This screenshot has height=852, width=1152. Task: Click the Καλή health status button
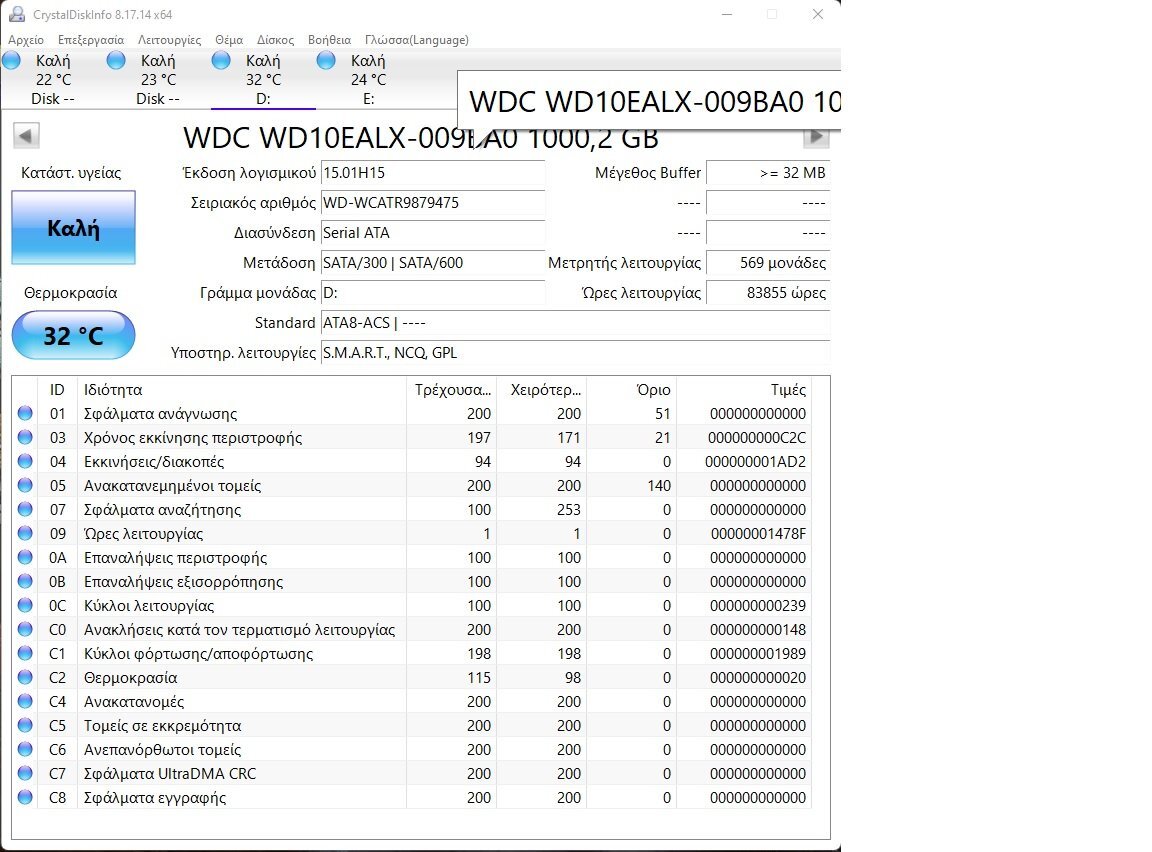point(73,228)
